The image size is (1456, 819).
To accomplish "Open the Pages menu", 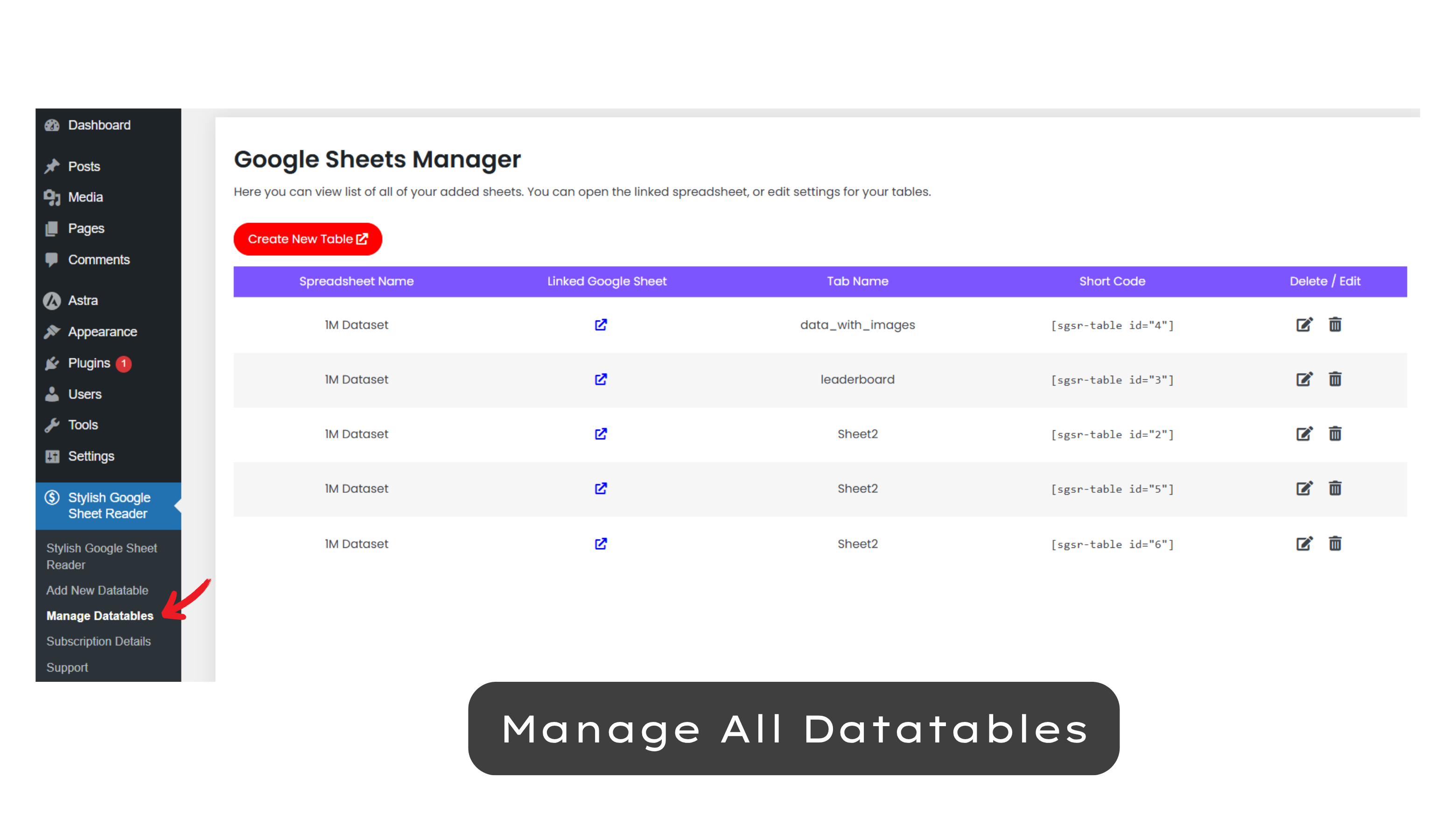I will (x=86, y=228).
